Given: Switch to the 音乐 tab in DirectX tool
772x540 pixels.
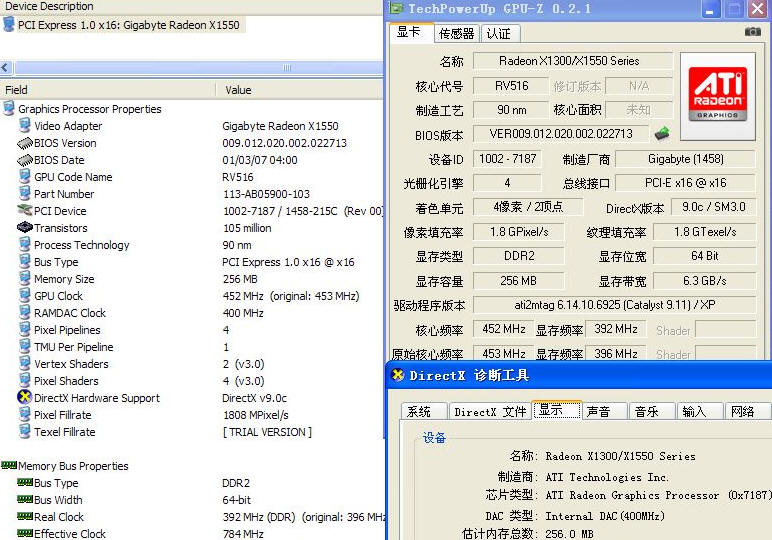Looking at the screenshot, I should tap(652, 412).
